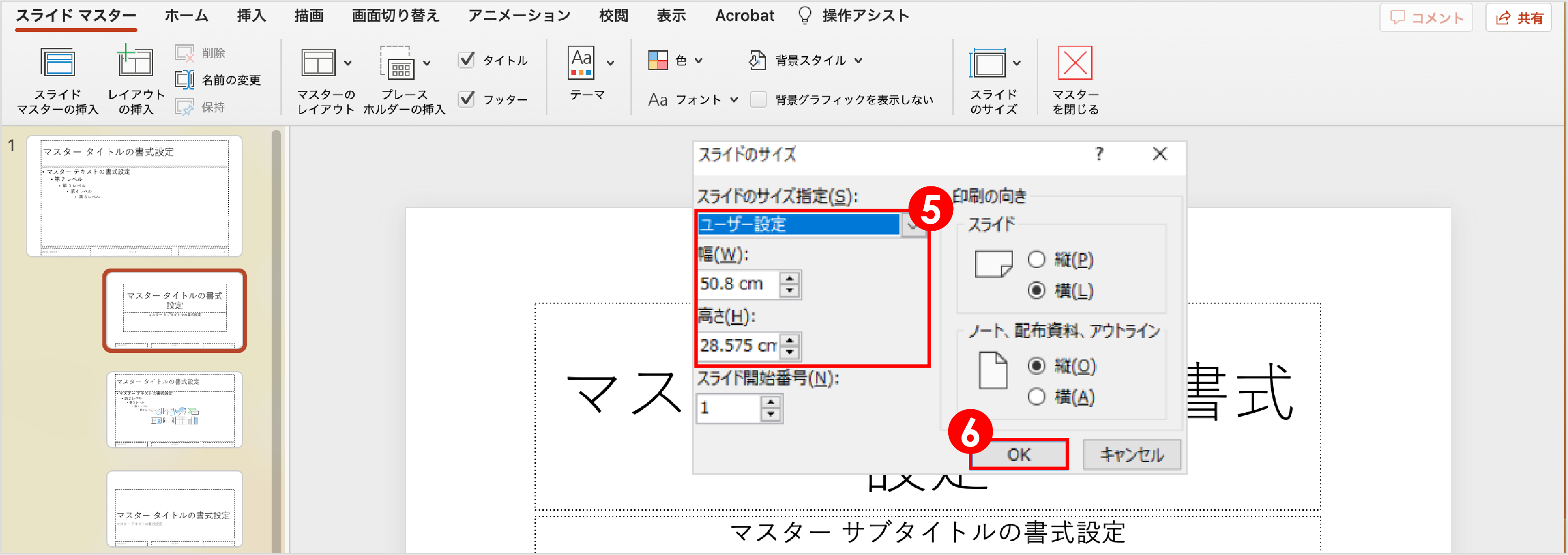This screenshot has width=1568, height=555.
Task: Decrease width with down stepper arrow
Action: pyautogui.click(x=790, y=291)
